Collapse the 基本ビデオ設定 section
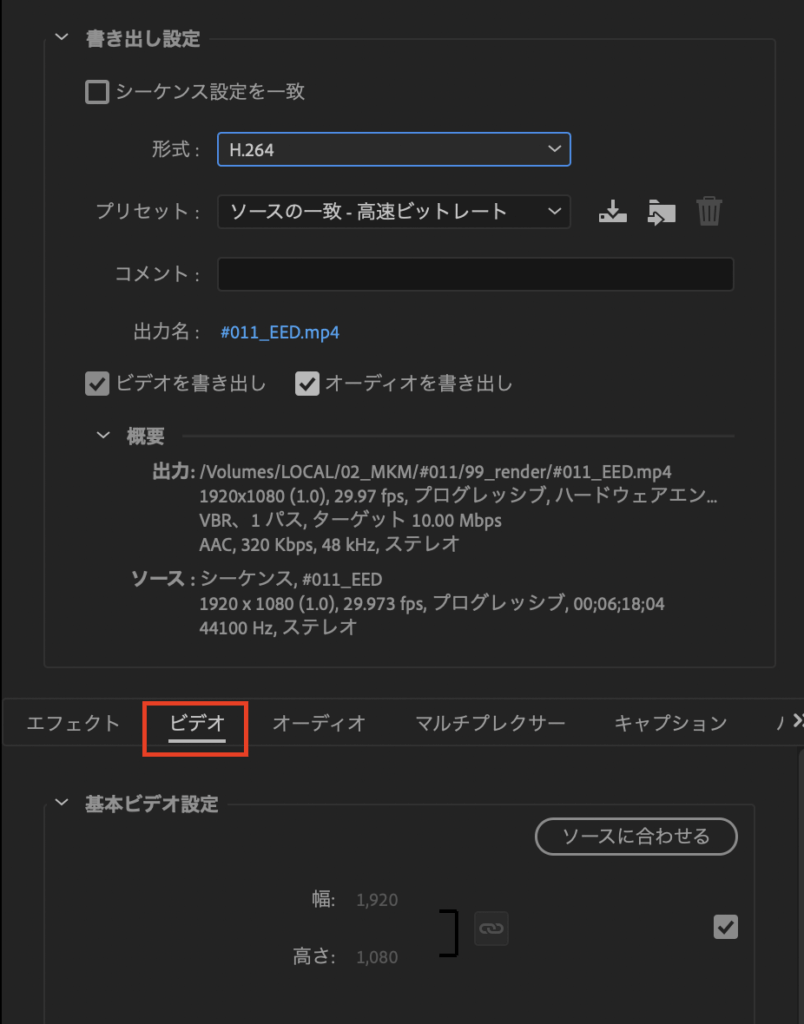Screen dimensions: 804x1024 click(62, 803)
